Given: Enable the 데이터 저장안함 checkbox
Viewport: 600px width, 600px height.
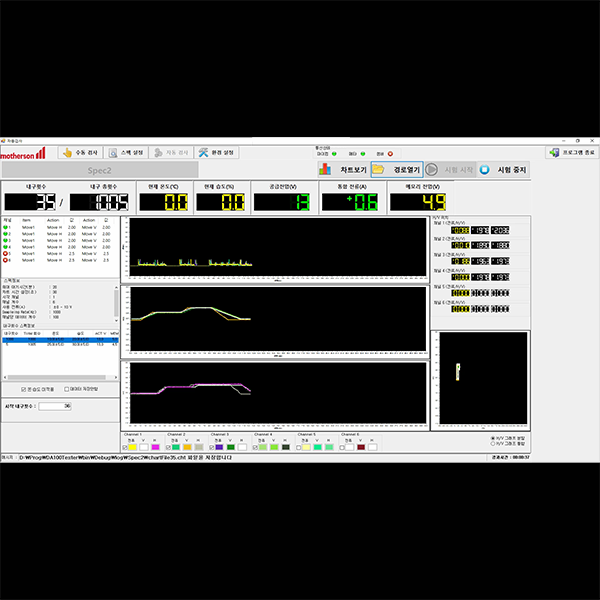Looking at the screenshot, I should point(67,389).
